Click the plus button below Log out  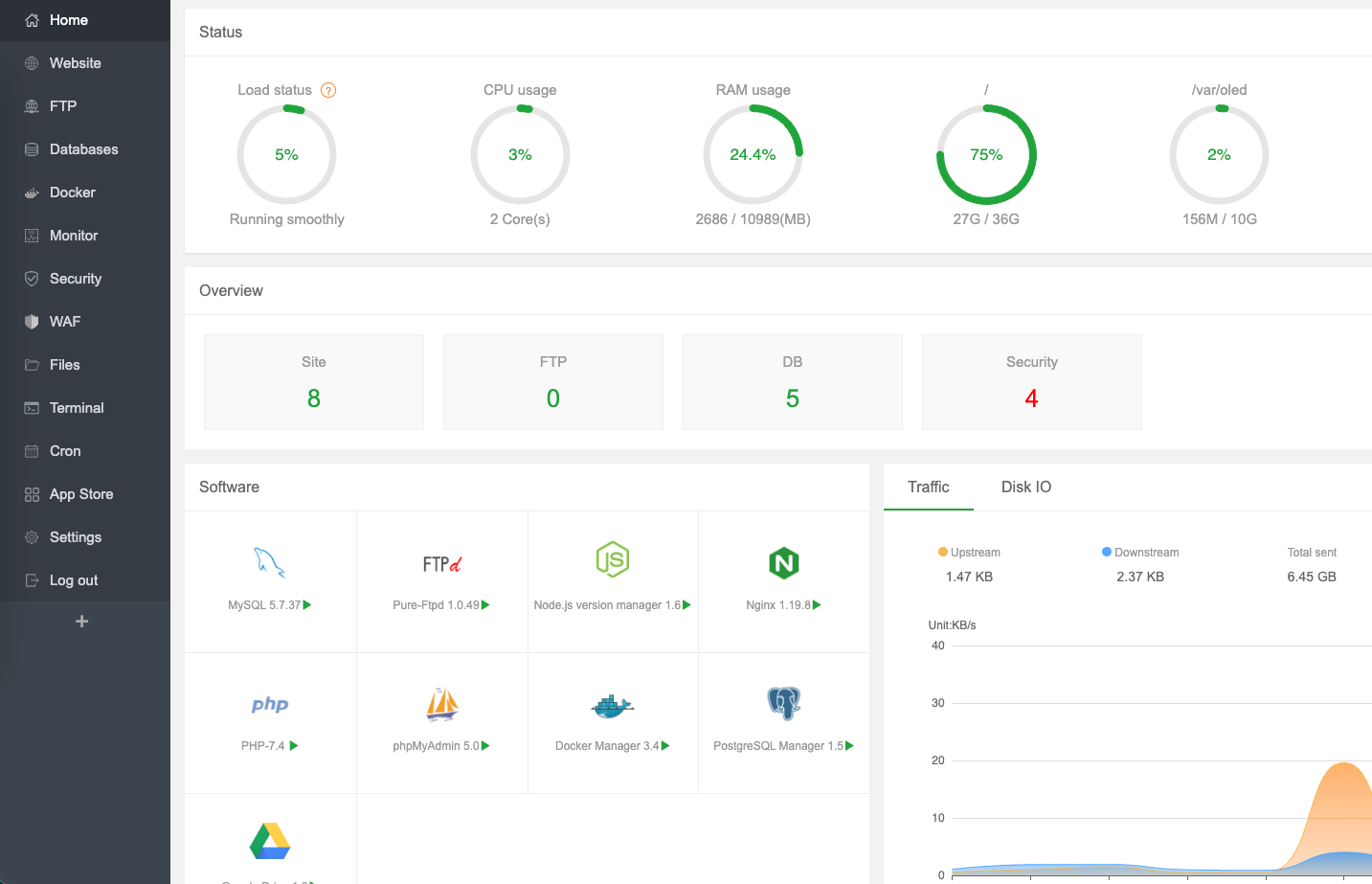[x=82, y=622]
